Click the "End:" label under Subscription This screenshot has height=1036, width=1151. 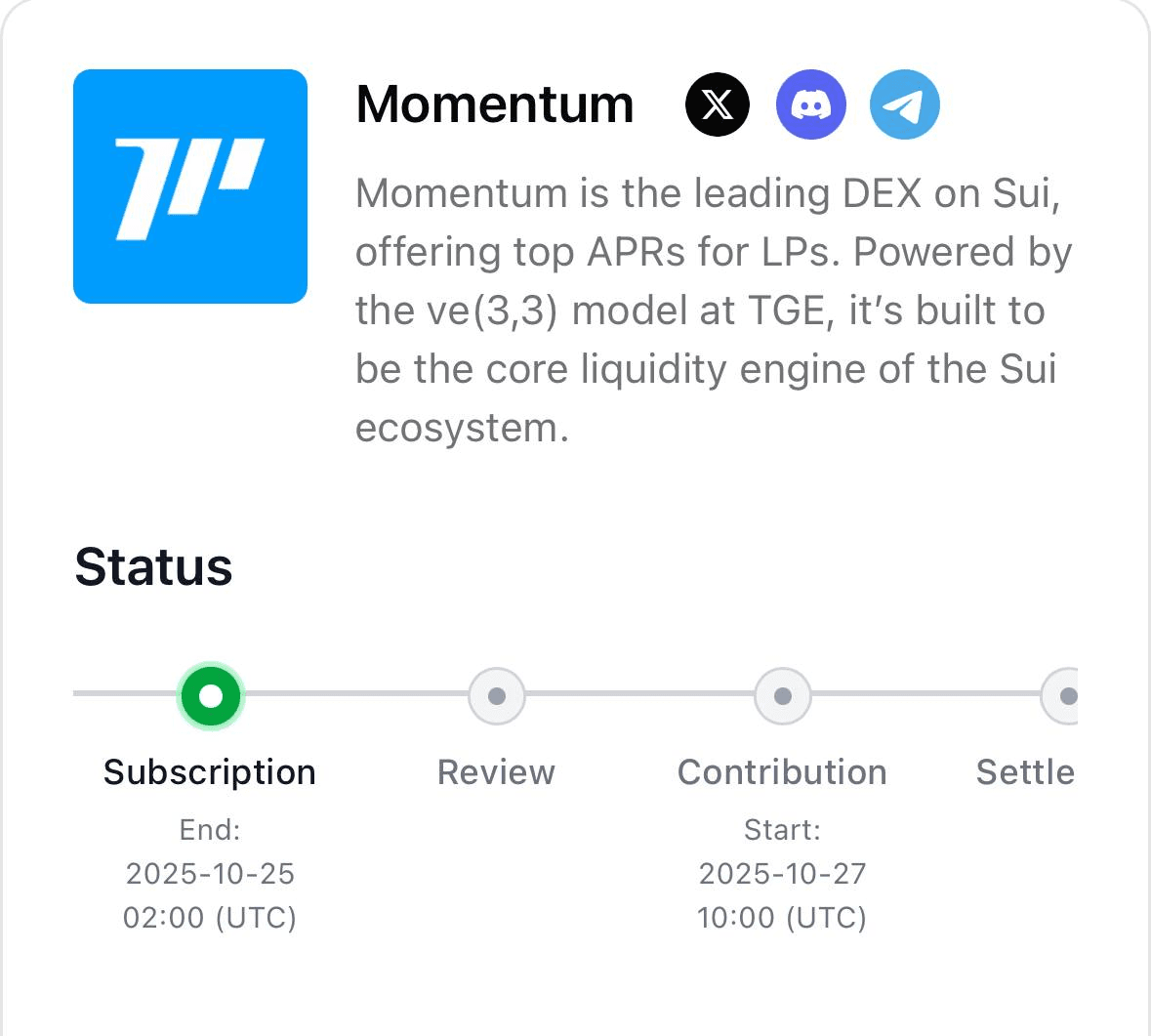[210, 830]
